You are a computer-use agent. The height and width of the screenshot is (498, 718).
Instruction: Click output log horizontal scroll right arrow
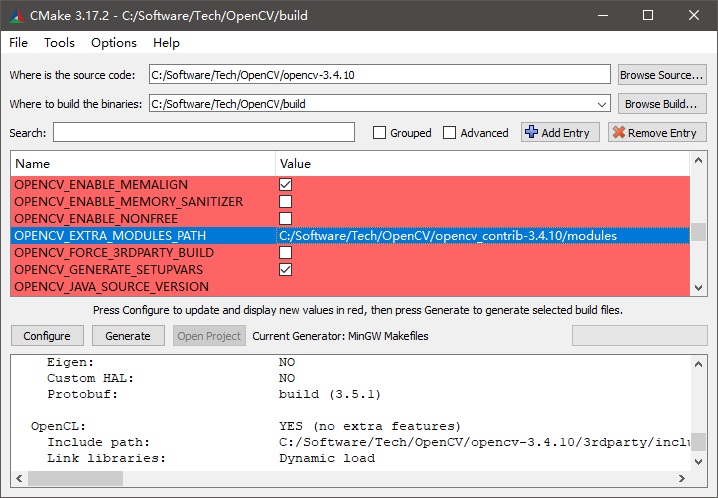tap(682, 478)
